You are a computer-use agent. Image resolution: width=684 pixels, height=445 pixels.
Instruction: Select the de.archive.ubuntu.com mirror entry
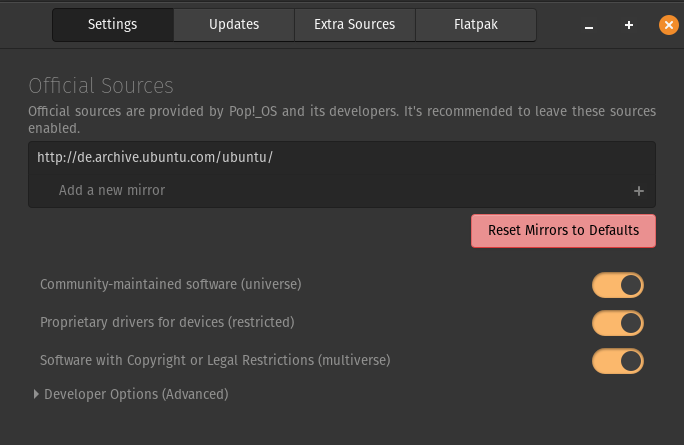point(155,158)
